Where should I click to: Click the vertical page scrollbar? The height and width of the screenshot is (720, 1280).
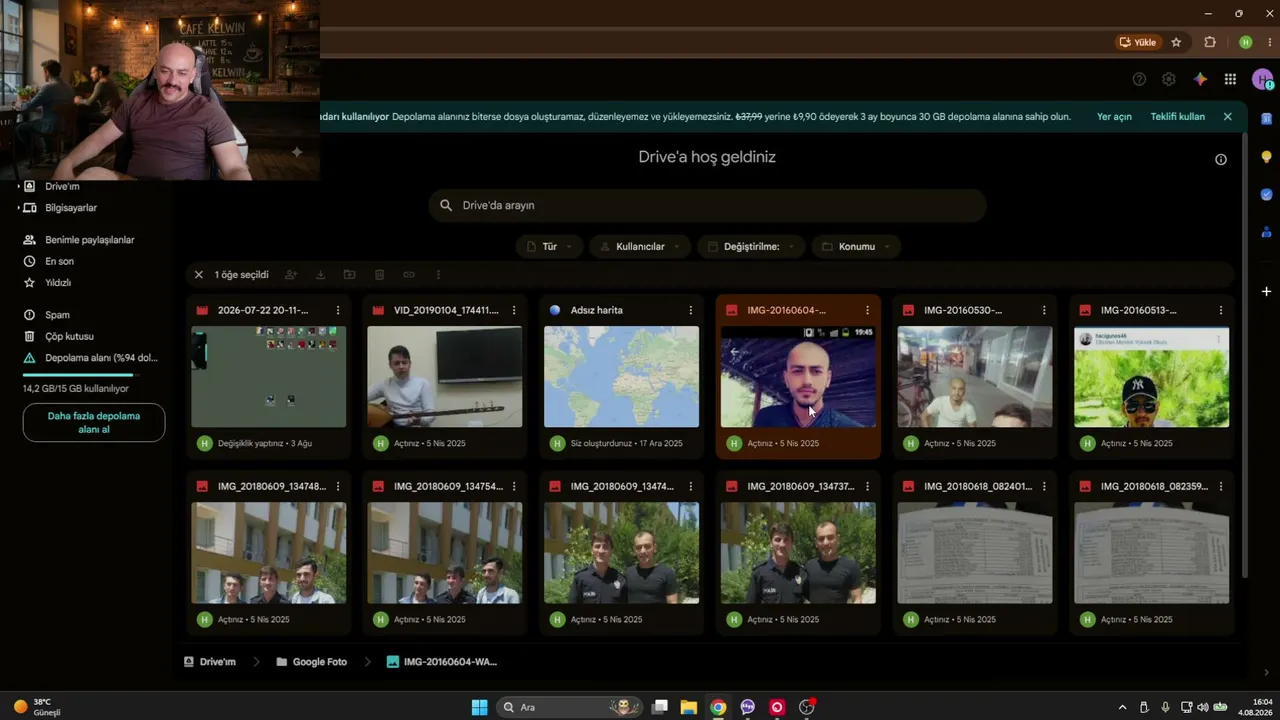pos(1244,355)
